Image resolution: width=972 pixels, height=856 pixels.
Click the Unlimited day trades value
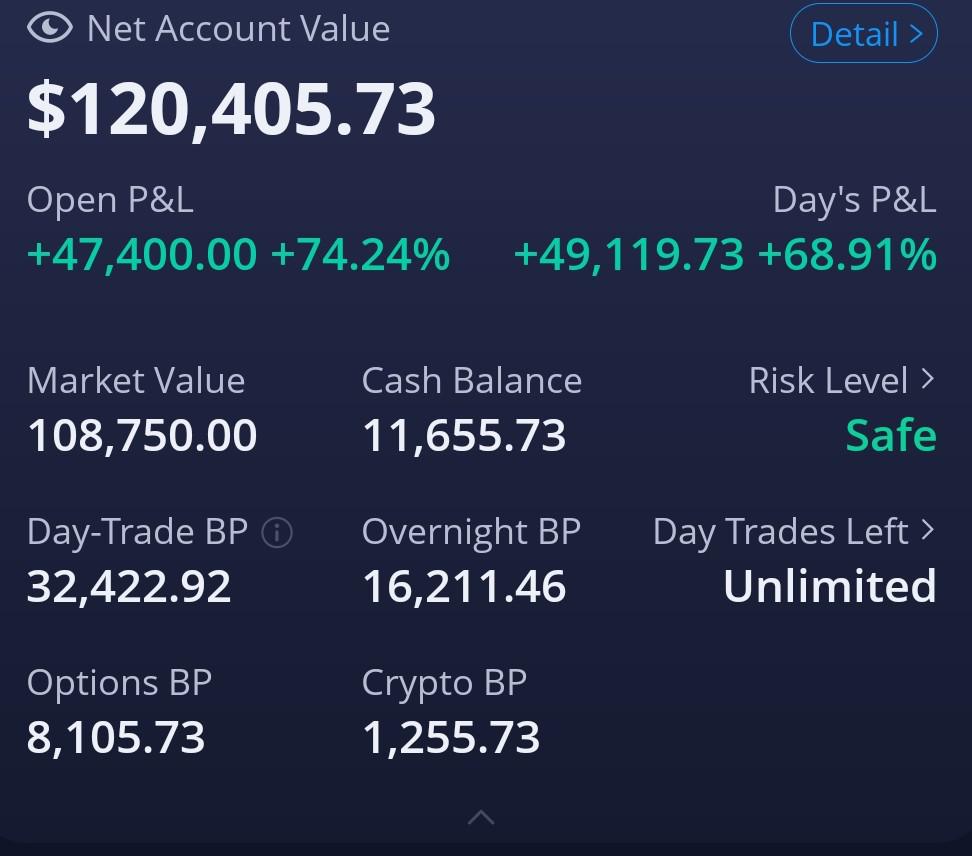(x=829, y=586)
